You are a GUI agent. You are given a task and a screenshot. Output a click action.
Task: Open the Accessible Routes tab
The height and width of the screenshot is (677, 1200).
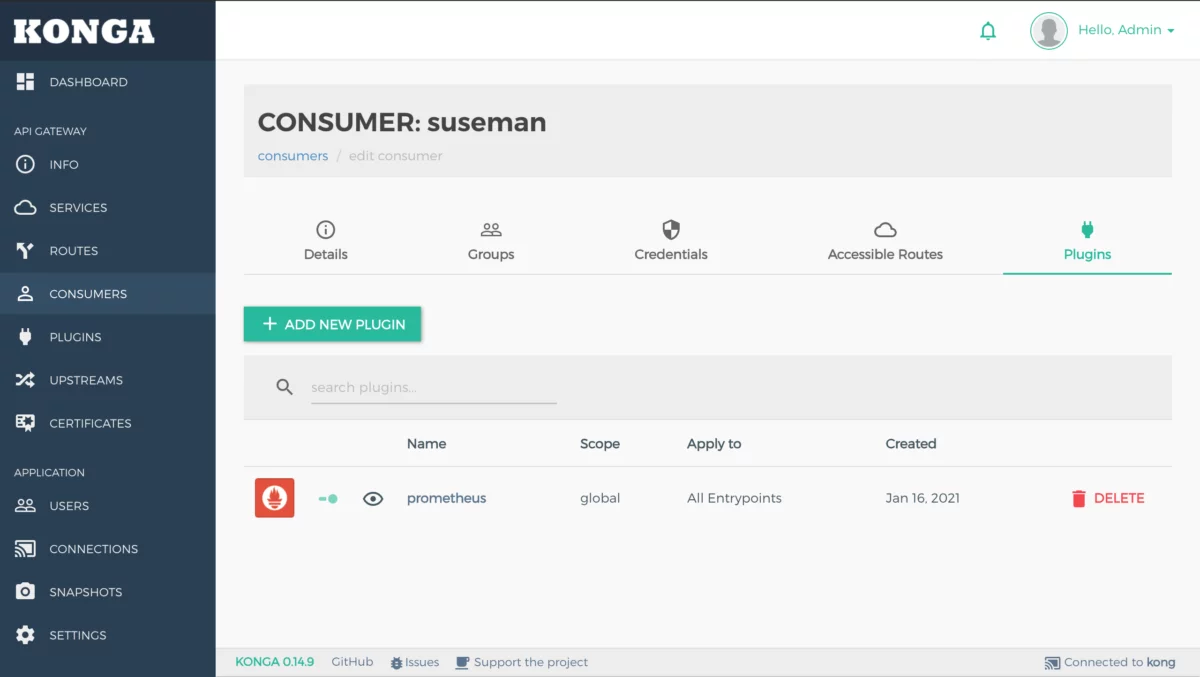tap(884, 240)
